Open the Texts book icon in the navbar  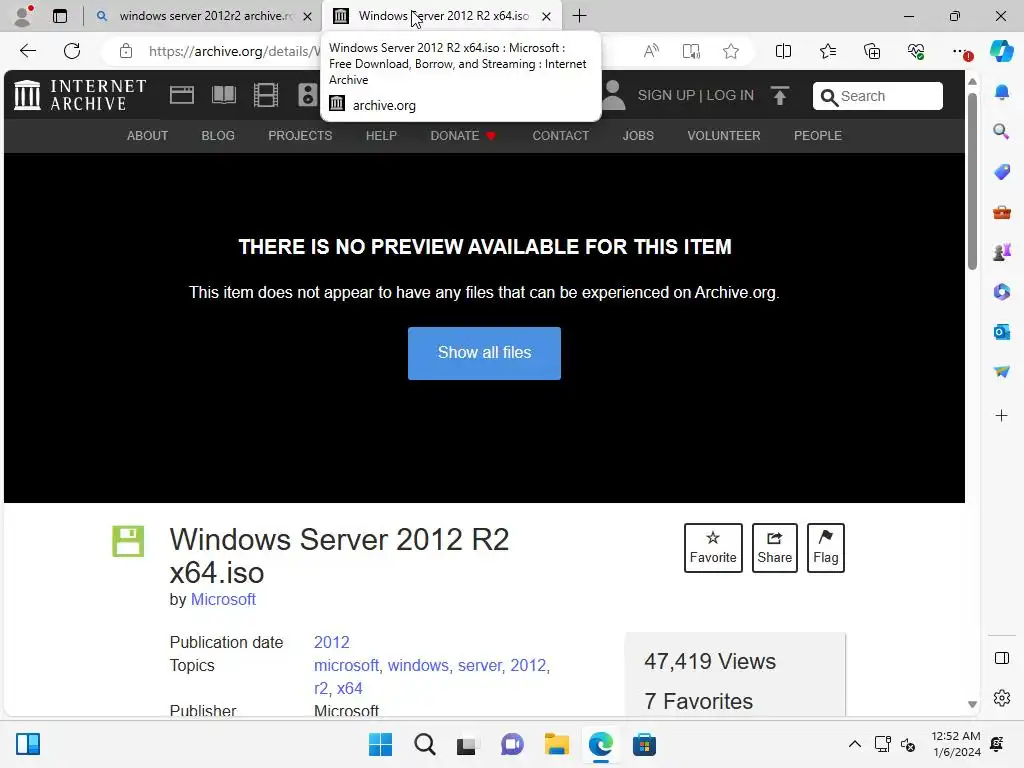pyautogui.click(x=224, y=95)
